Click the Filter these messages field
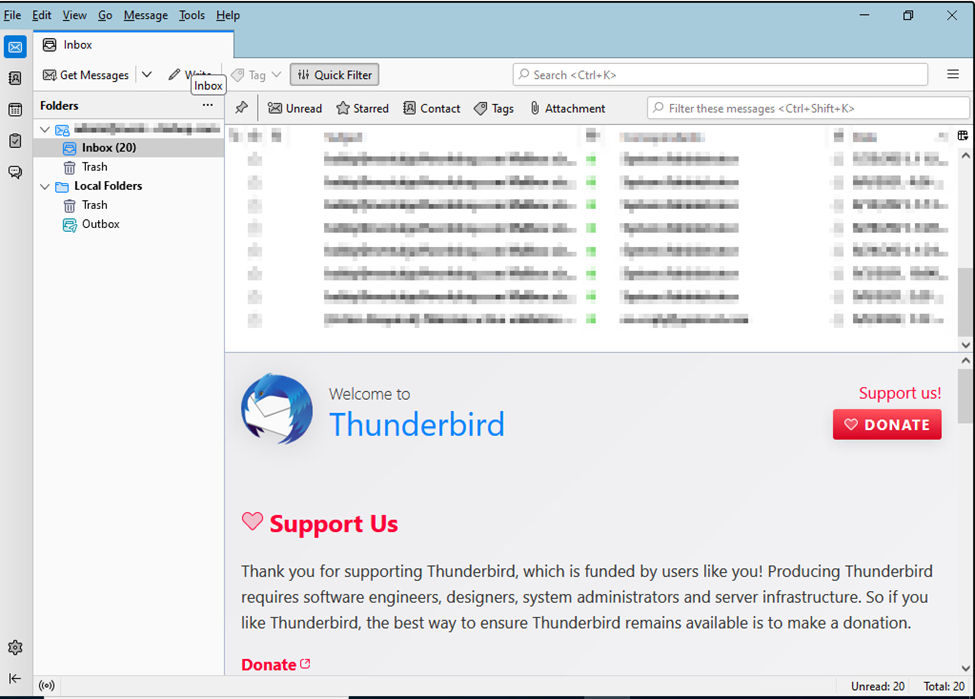Image resolution: width=975 pixels, height=699 pixels. point(808,108)
